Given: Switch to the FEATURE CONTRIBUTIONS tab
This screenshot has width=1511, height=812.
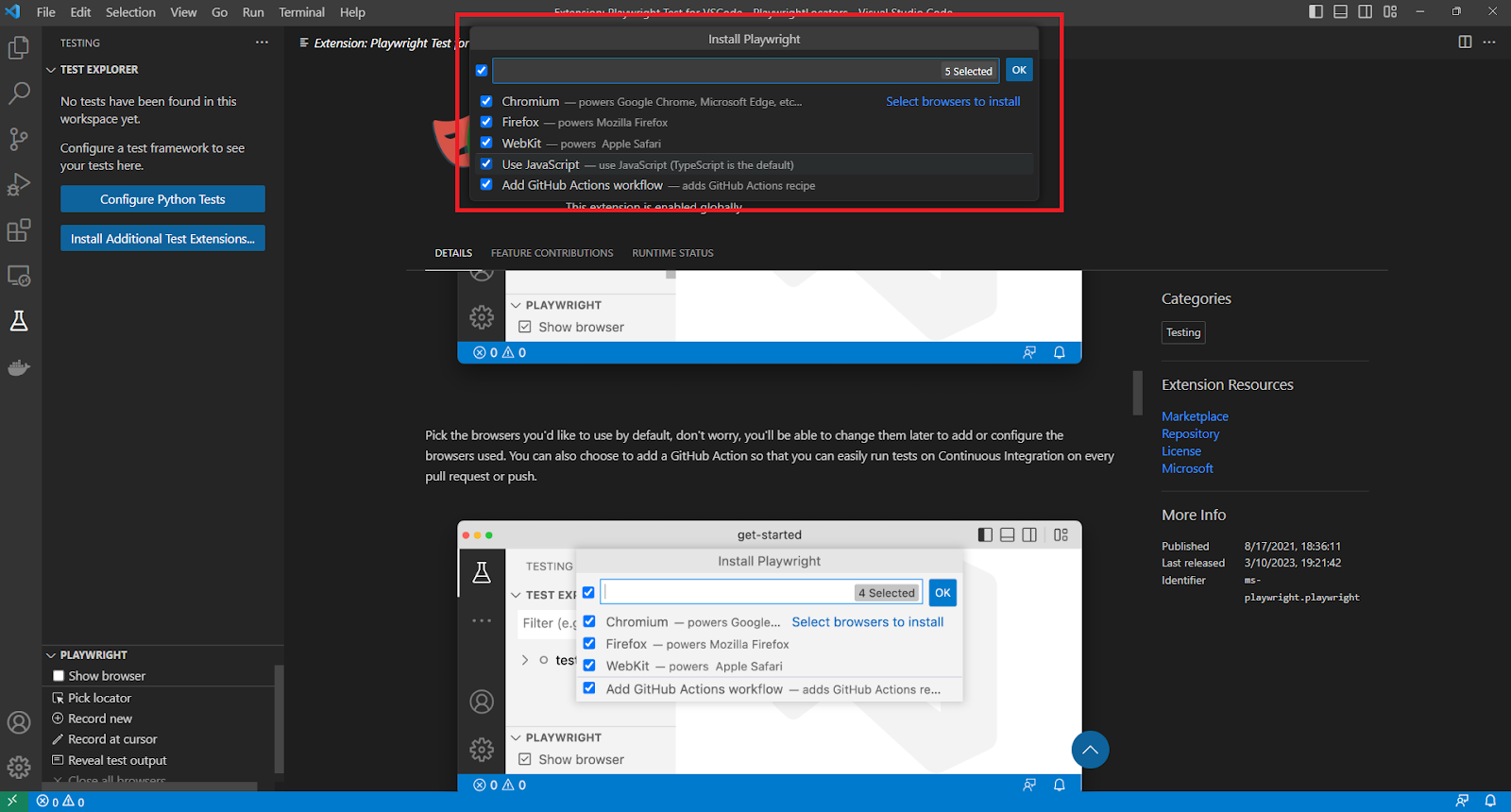Looking at the screenshot, I should (552, 253).
